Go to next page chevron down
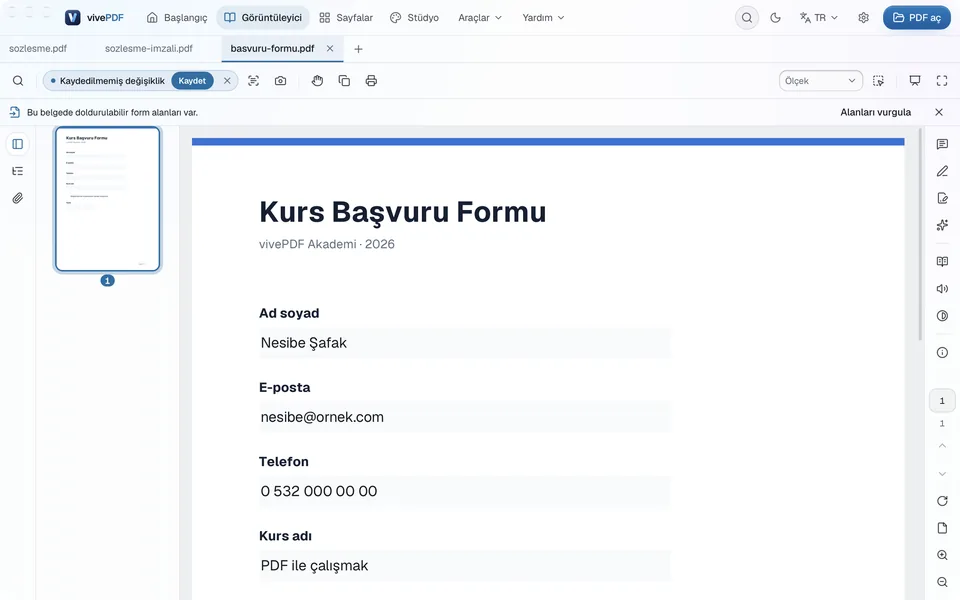960x600 pixels. (x=942, y=473)
